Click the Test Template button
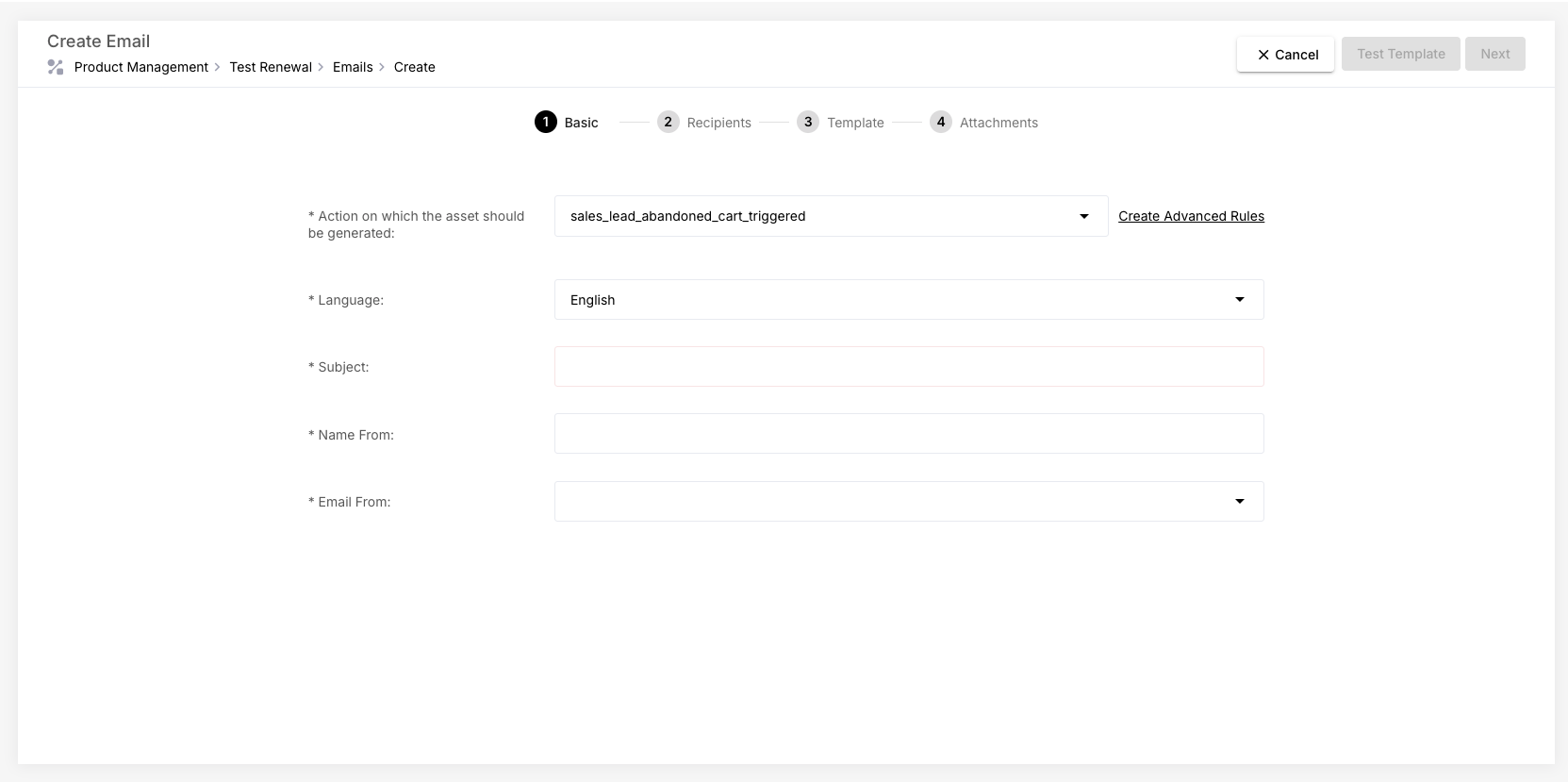This screenshot has width=1568, height=782. 1400,54
